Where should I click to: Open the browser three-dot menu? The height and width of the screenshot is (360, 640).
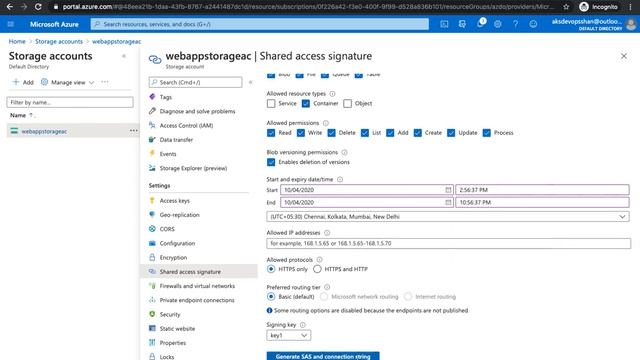(x=631, y=7)
